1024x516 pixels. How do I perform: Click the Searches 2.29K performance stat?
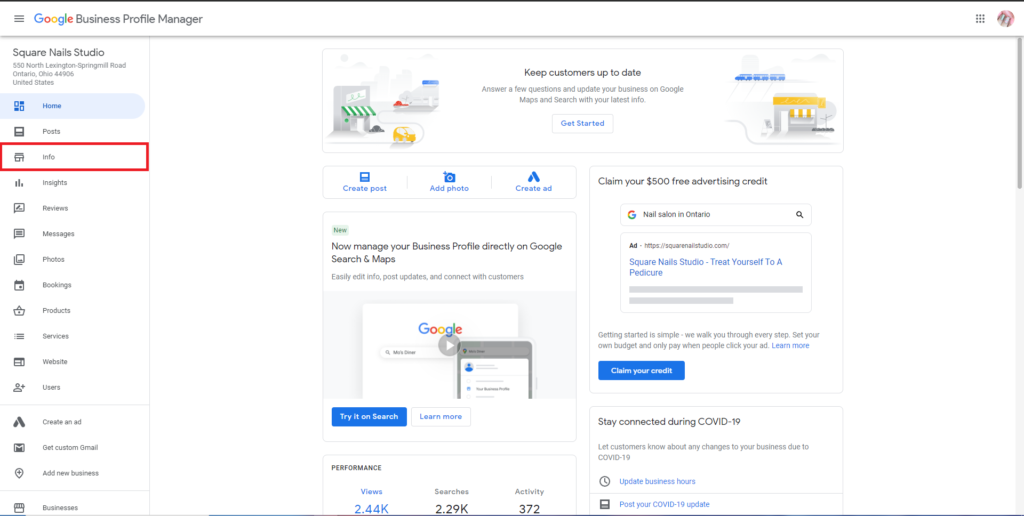(451, 501)
